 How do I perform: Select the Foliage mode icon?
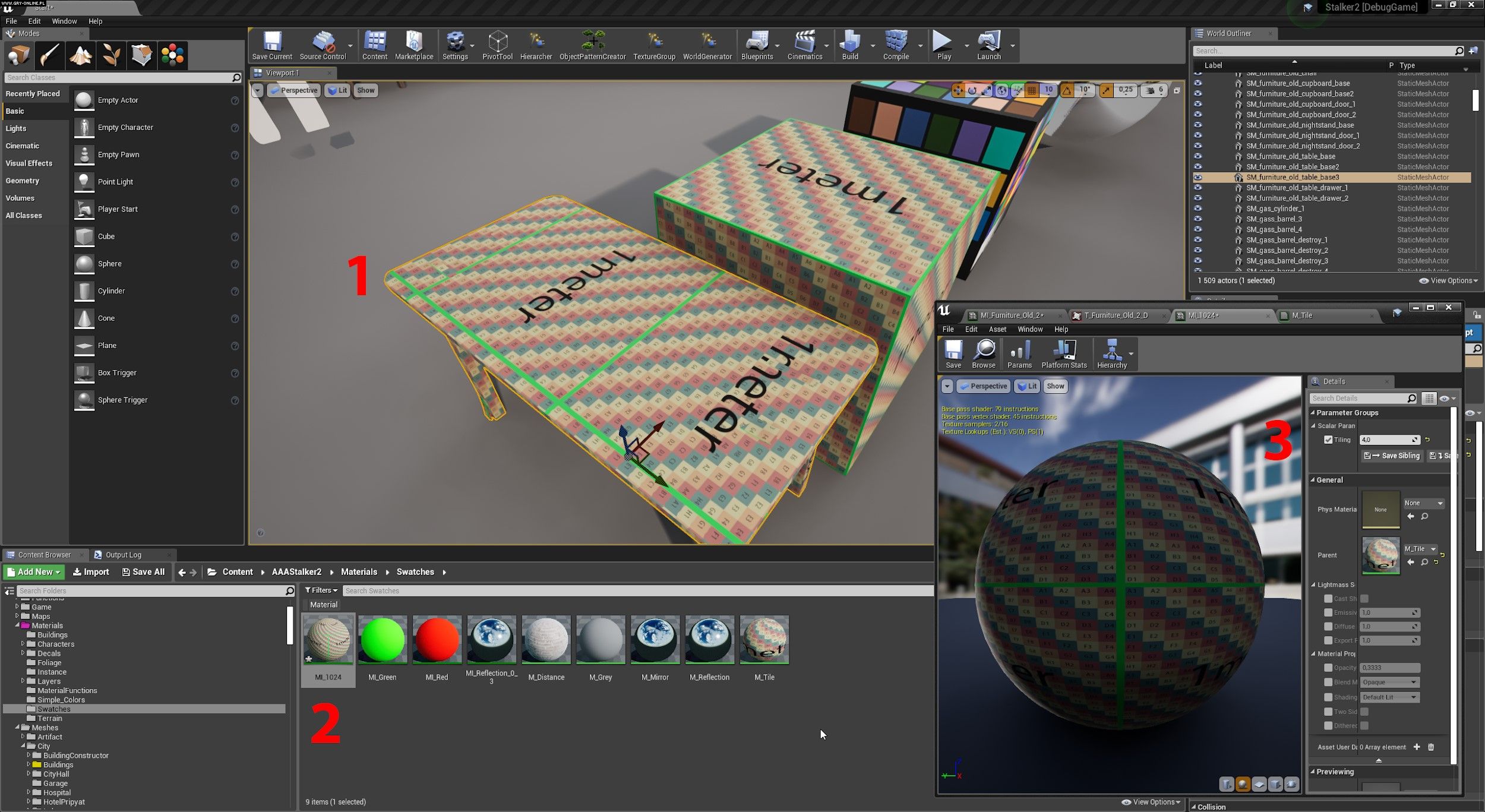click(111, 55)
